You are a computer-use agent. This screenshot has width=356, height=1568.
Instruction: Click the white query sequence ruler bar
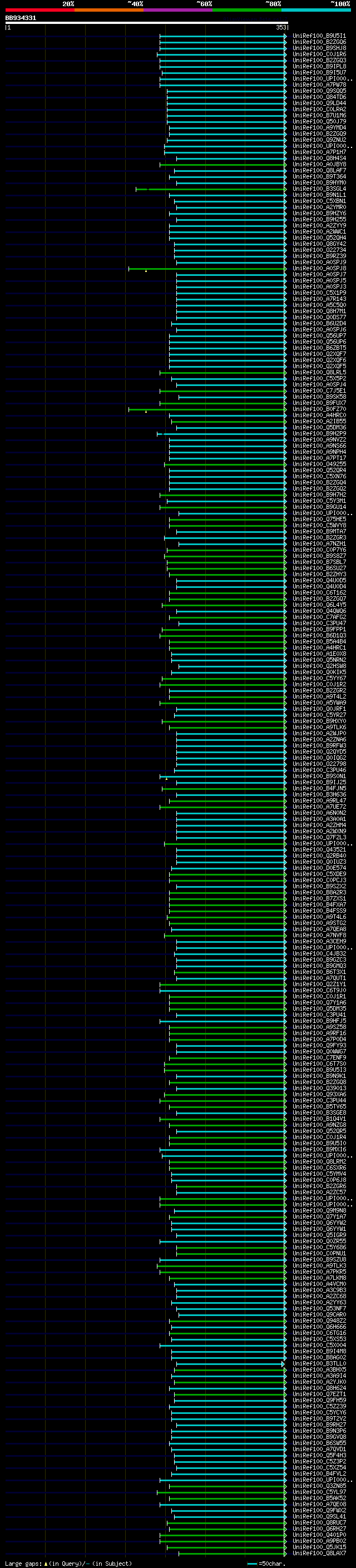point(147,23)
